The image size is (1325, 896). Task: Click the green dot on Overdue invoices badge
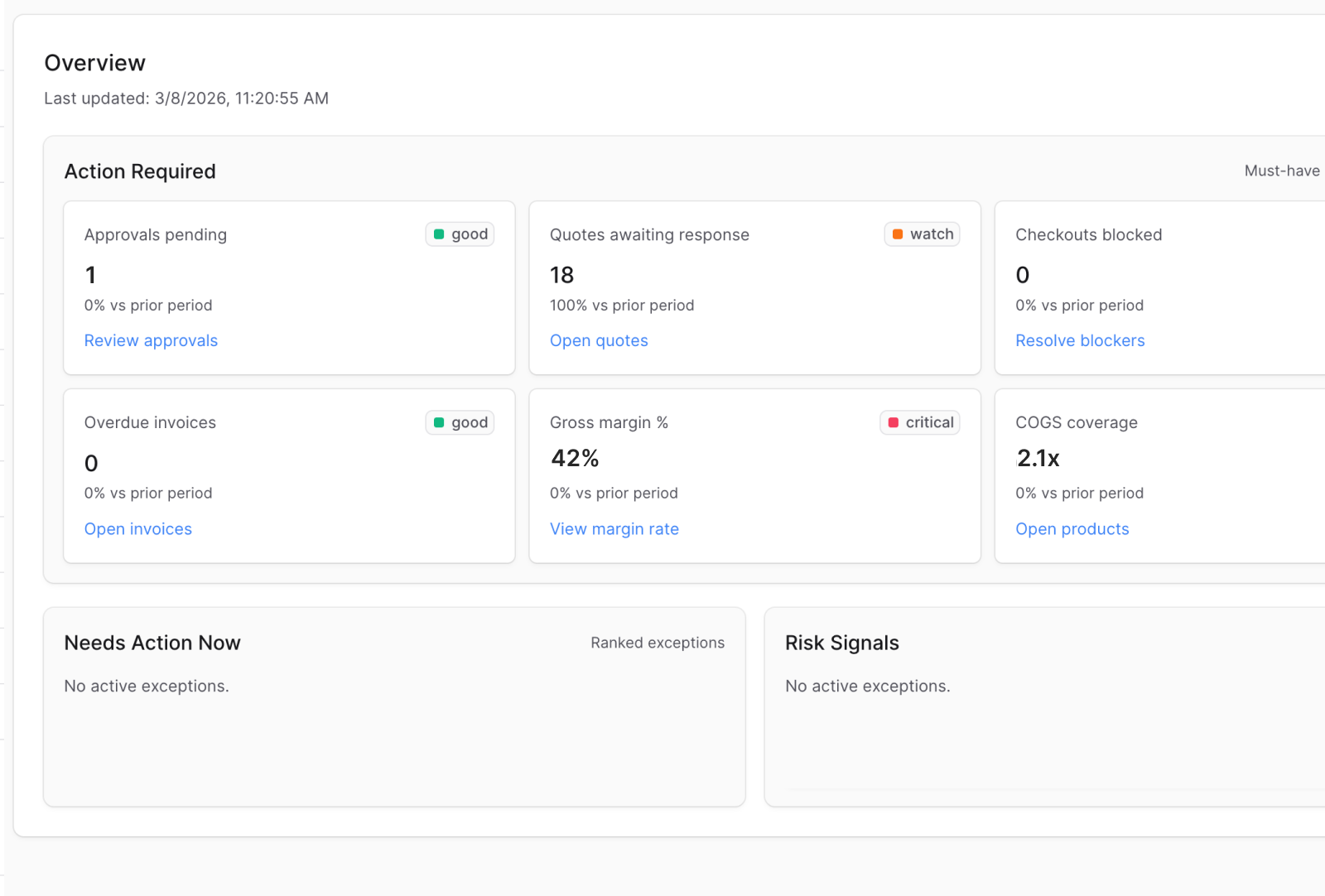(x=439, y=422)
